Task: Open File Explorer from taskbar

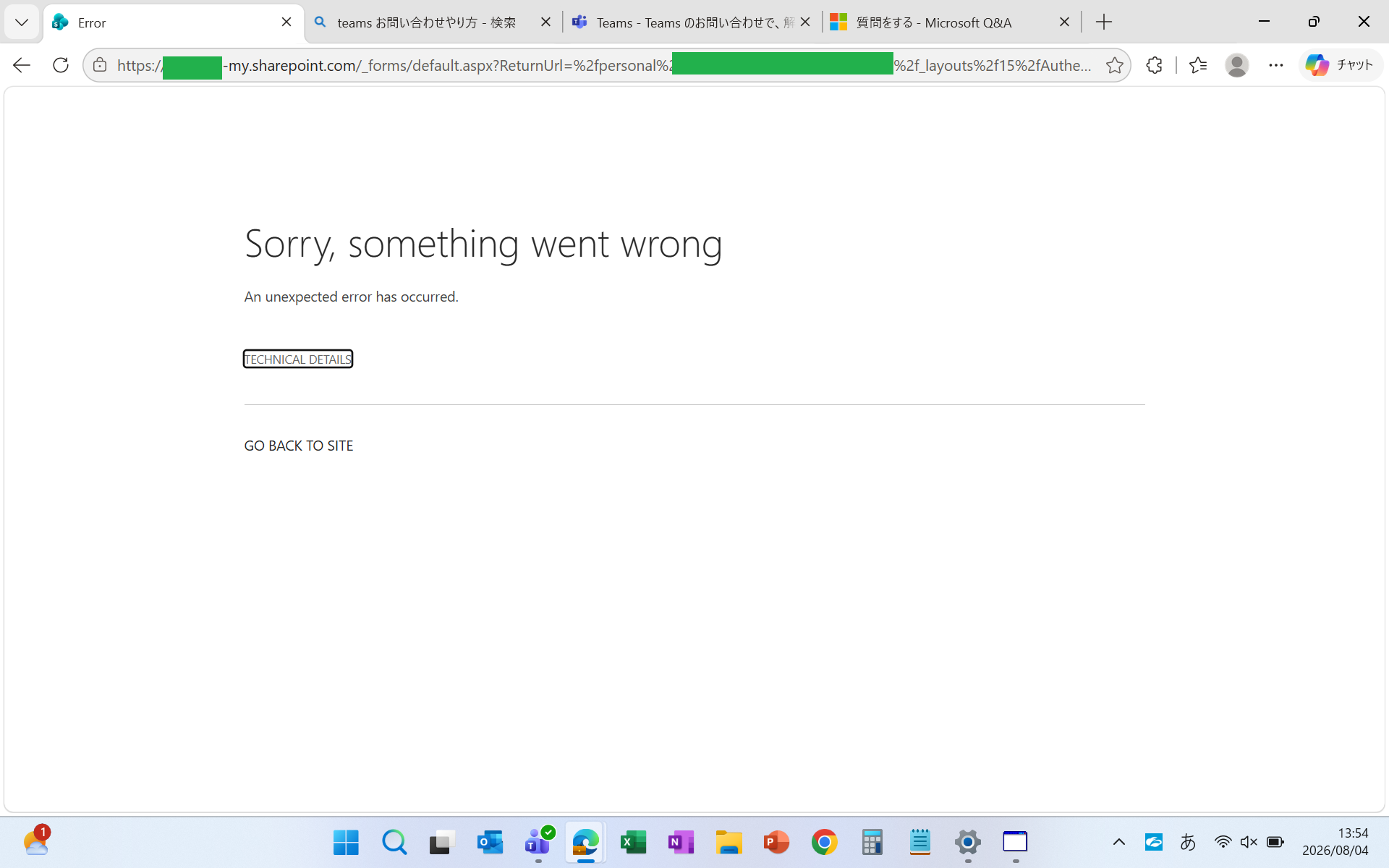Action: click(x=729, y=843)
